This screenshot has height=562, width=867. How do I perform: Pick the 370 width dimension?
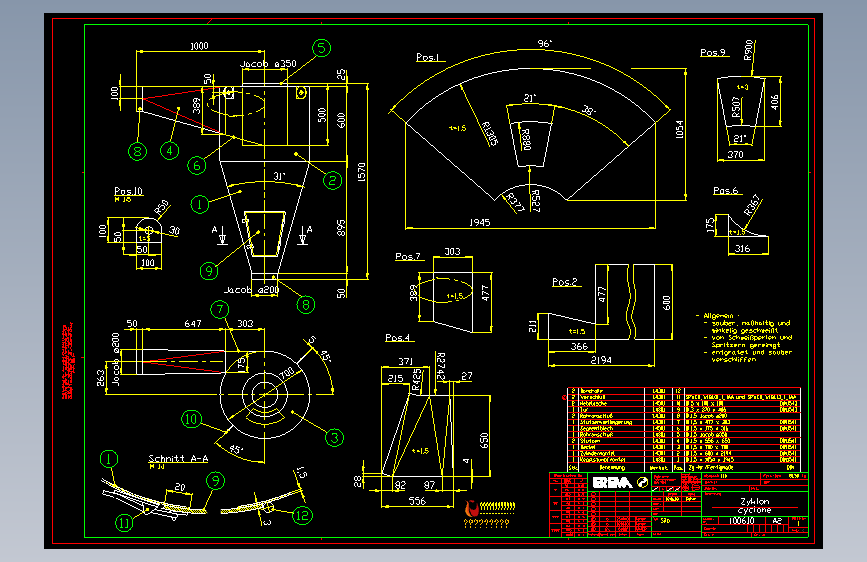tap(735, 154)
